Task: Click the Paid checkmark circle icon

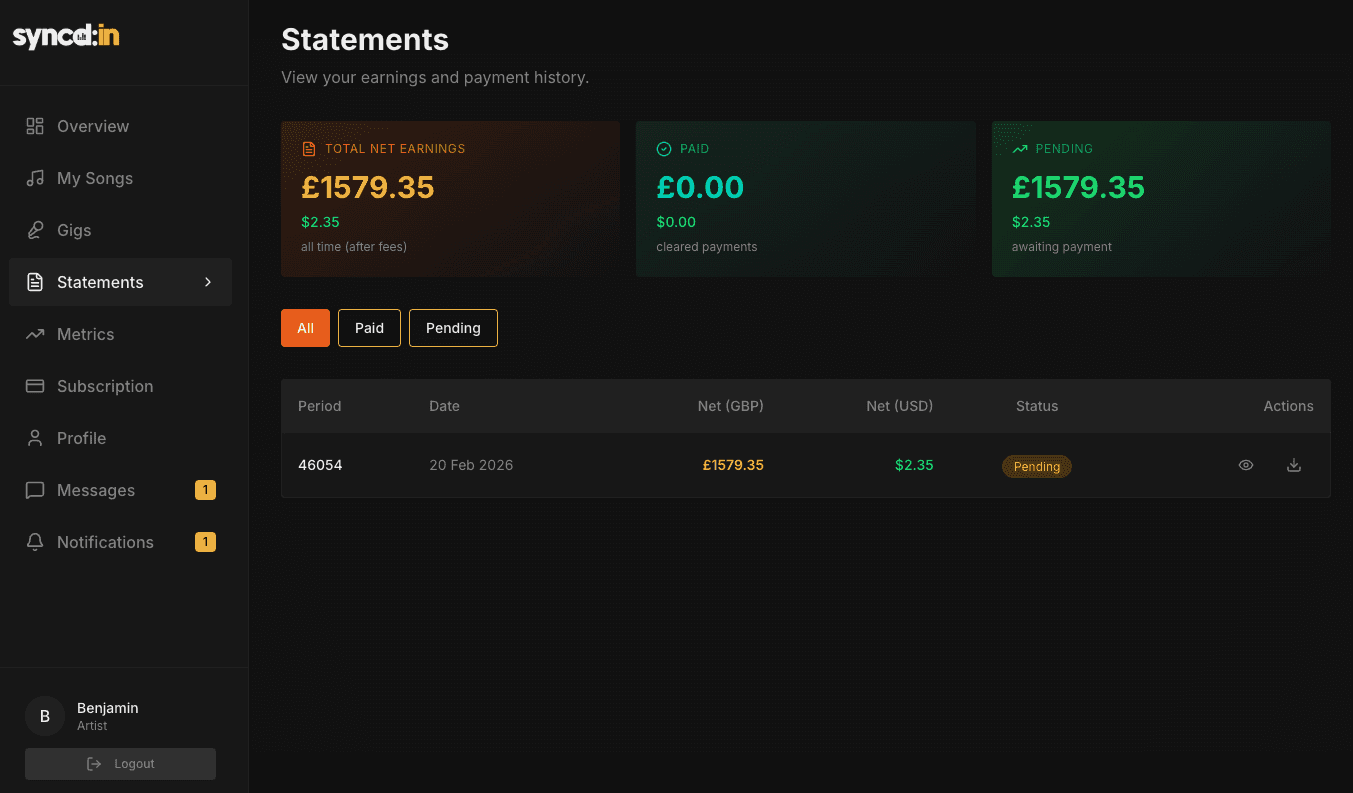Action: click(x=664, y=149)
